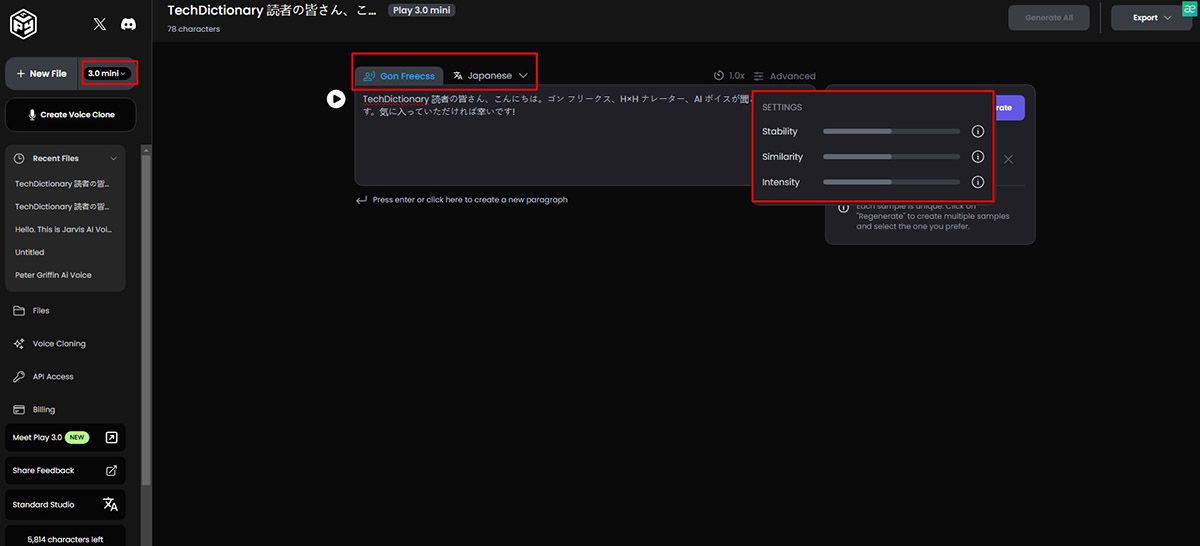The image size is (1200, 546).
Task: Open the Billing section
Action: click(43, 410)
